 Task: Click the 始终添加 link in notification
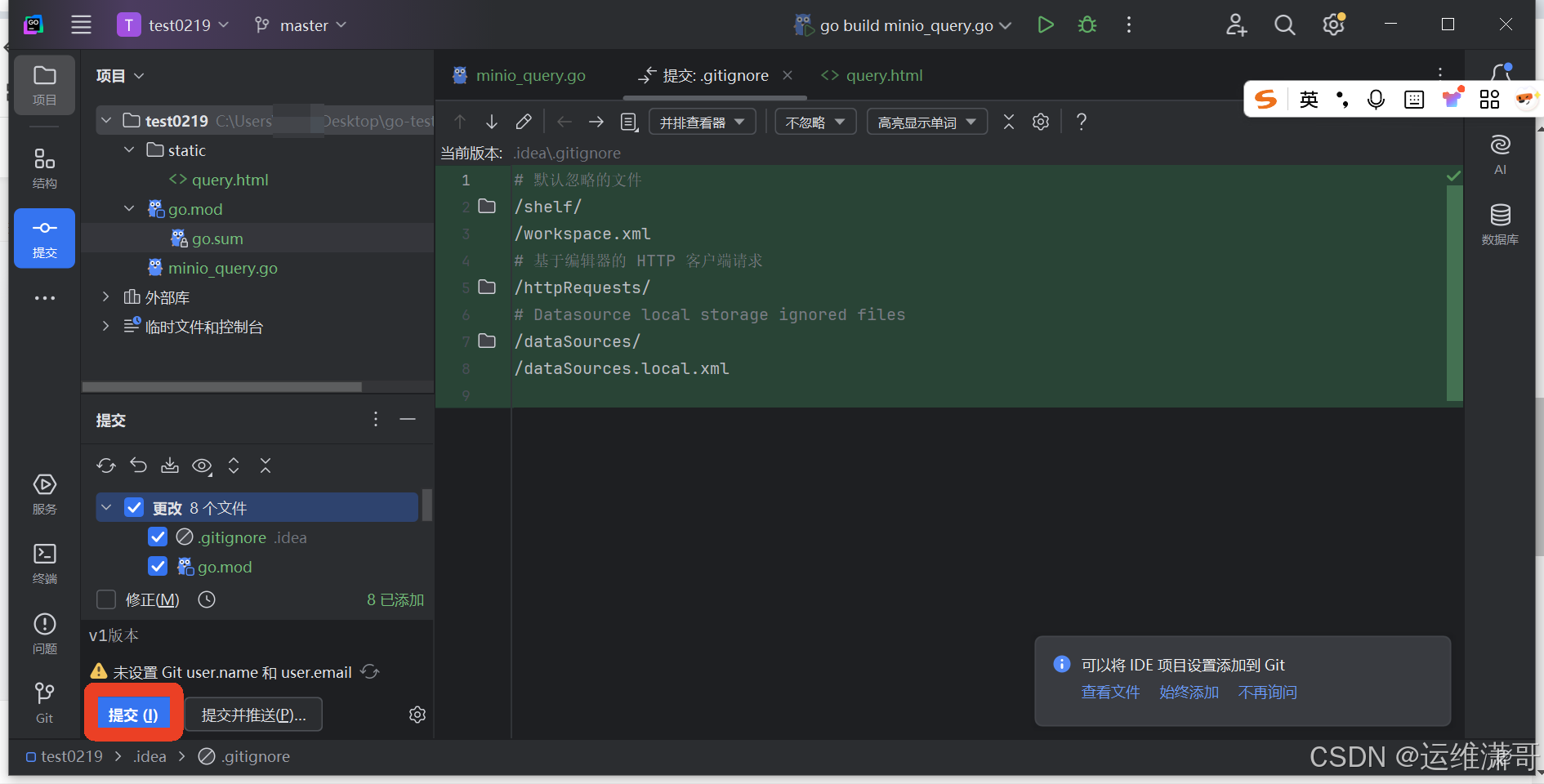pos(1189,692)
